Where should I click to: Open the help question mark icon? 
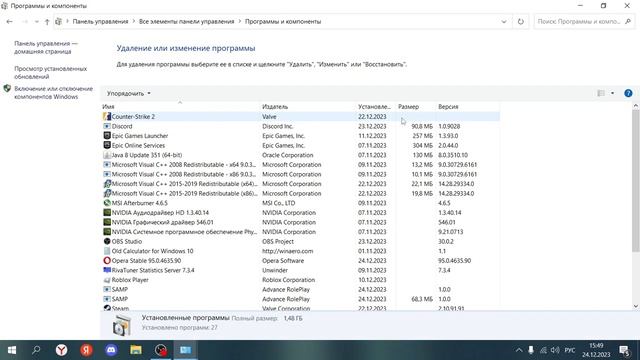click(x=628, y=93)
